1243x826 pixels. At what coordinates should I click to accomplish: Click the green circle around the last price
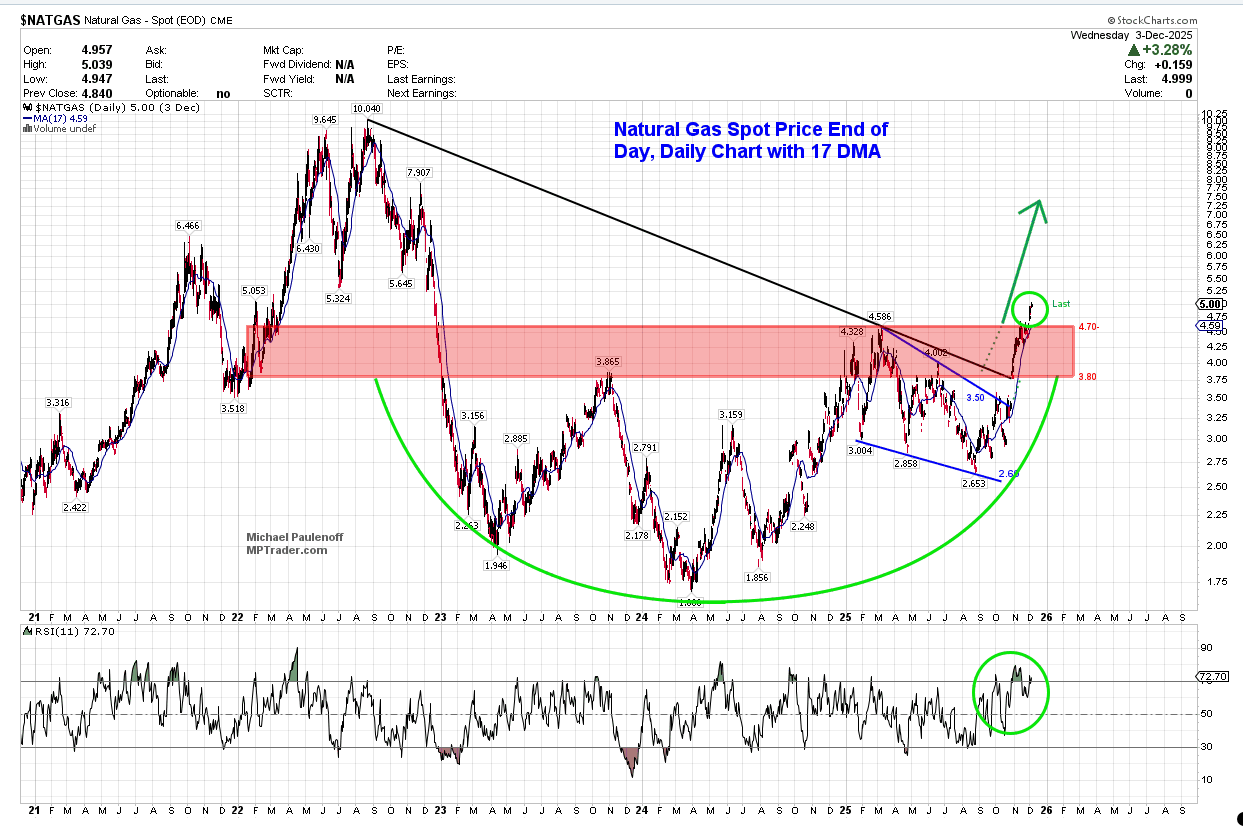point(1028,310)
